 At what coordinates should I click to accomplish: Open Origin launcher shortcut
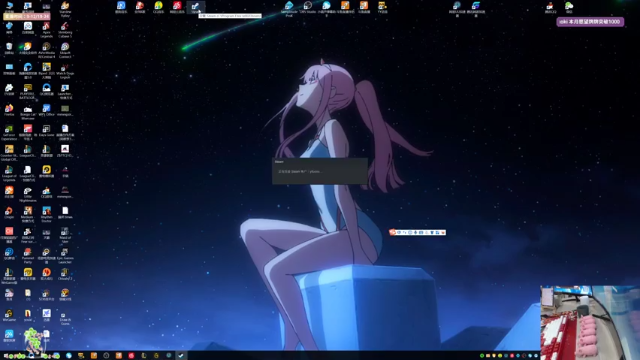(9, 213)
